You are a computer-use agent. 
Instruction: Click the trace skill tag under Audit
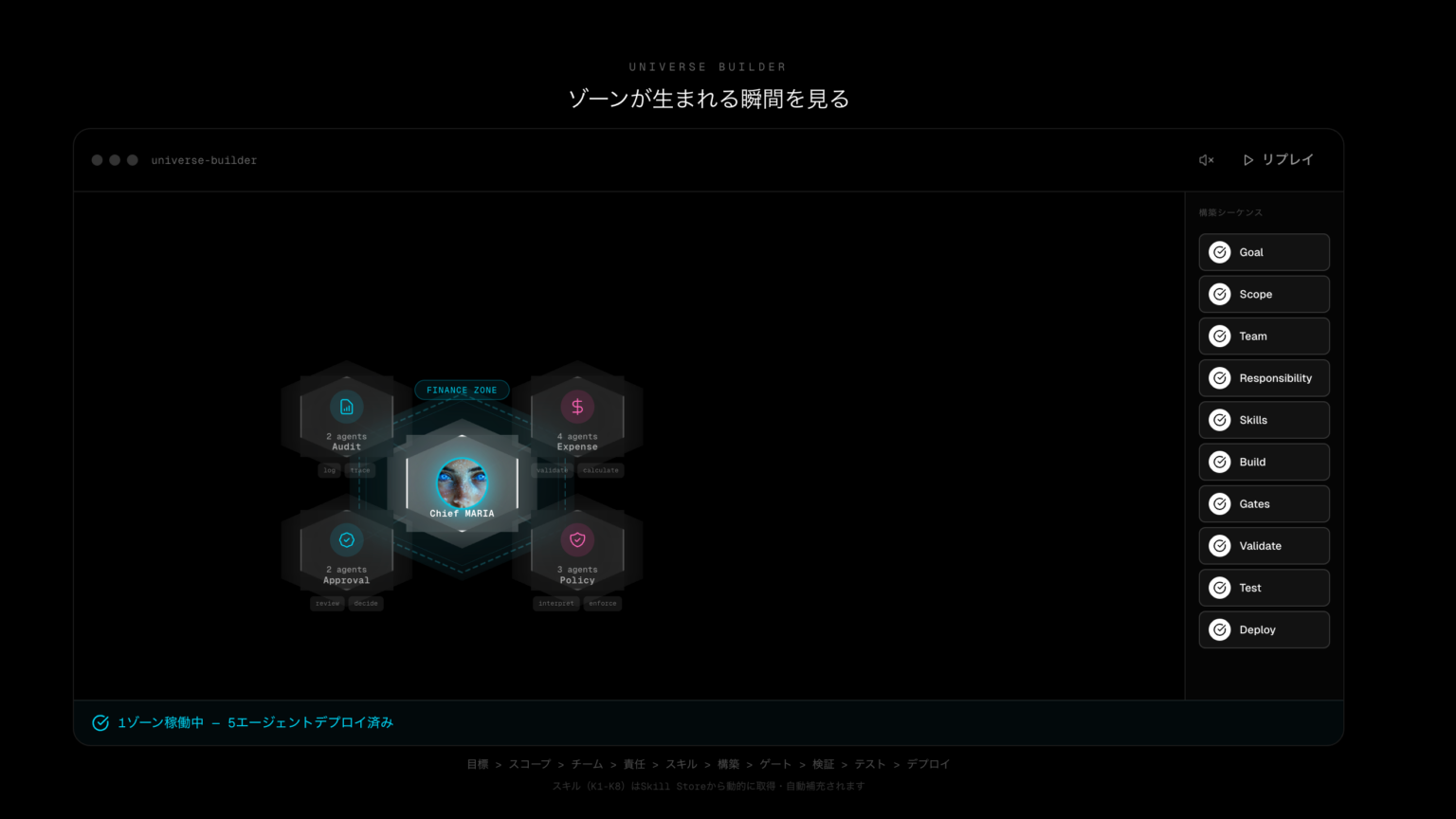pyautogui.click(x=360, y=470)
